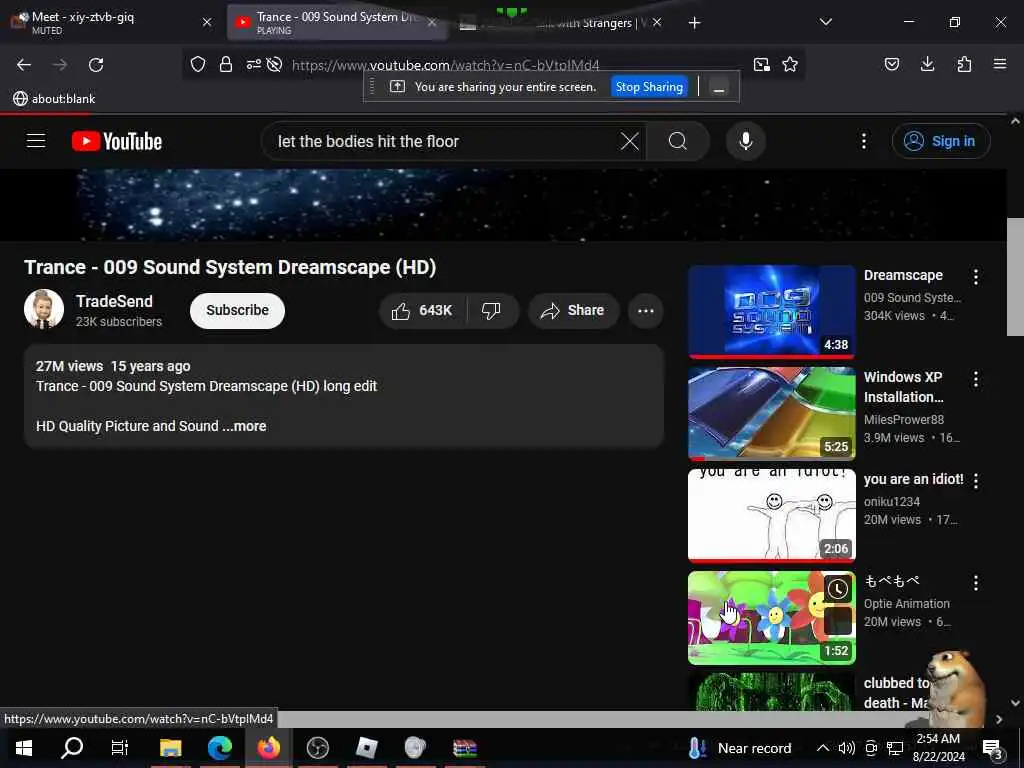This screenshot has width=1024, height=768.
Task: Open about:blank bookmark
Action: coord(54,99)
